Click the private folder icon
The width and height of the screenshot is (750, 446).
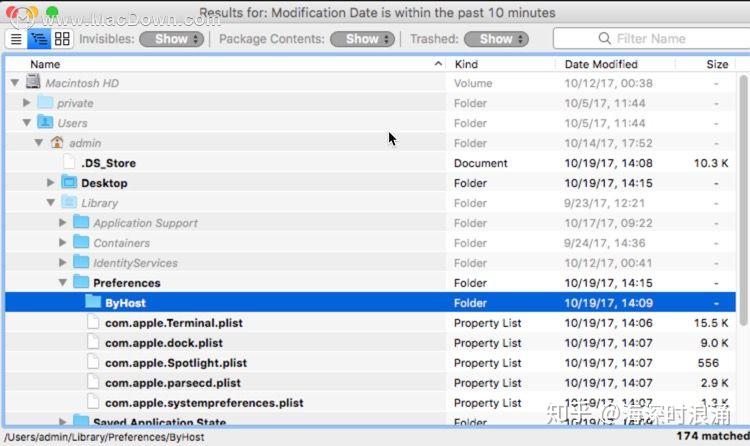pyautogui.click(x=45, y=102)
